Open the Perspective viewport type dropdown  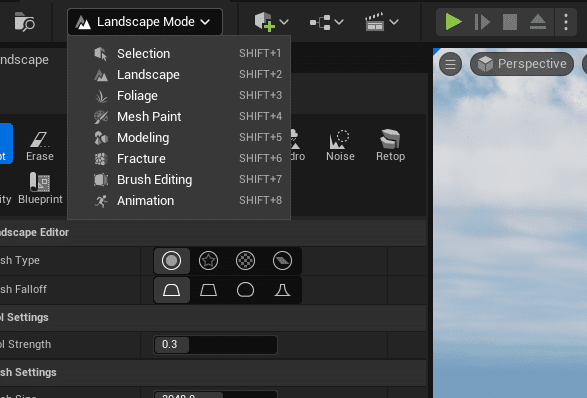click(x=522, y=64)
